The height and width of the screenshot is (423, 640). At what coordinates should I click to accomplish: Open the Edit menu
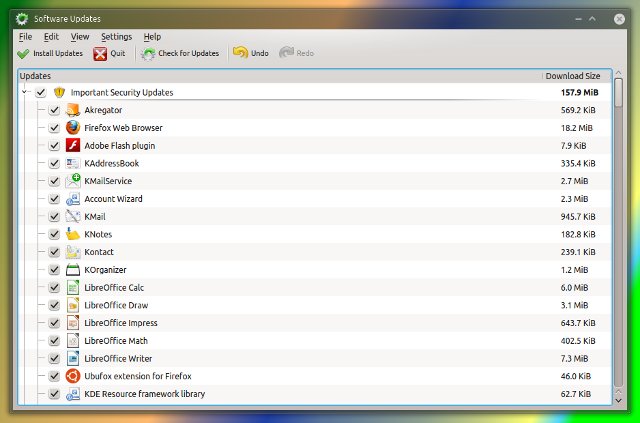tap(51, 37)
